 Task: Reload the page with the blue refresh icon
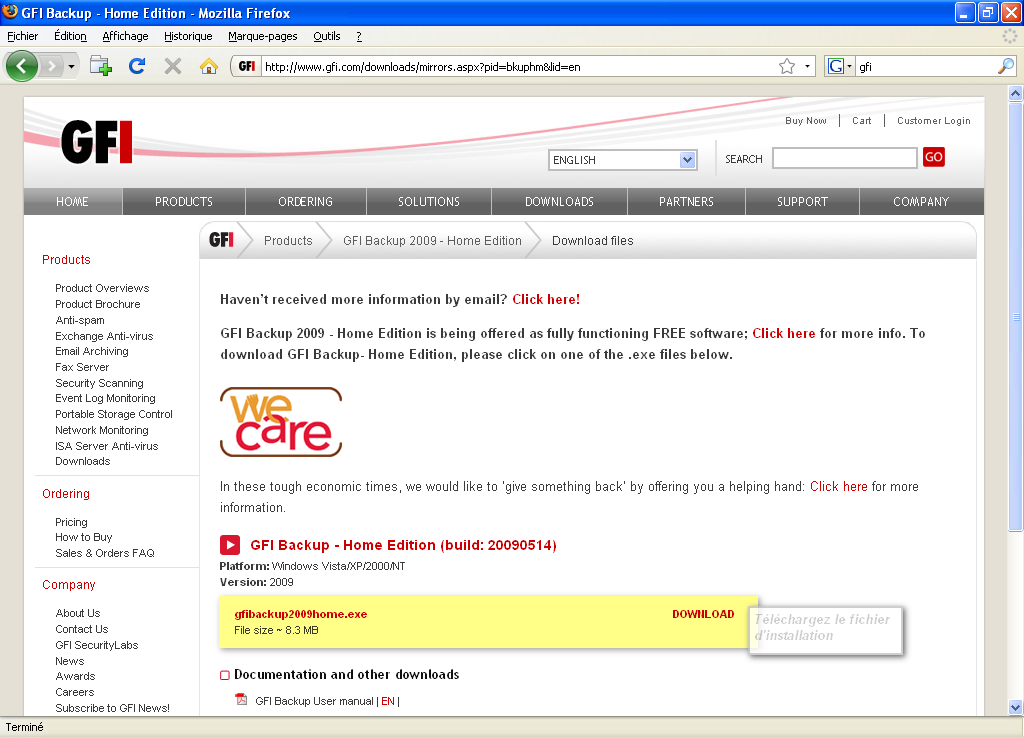(136, 66)
